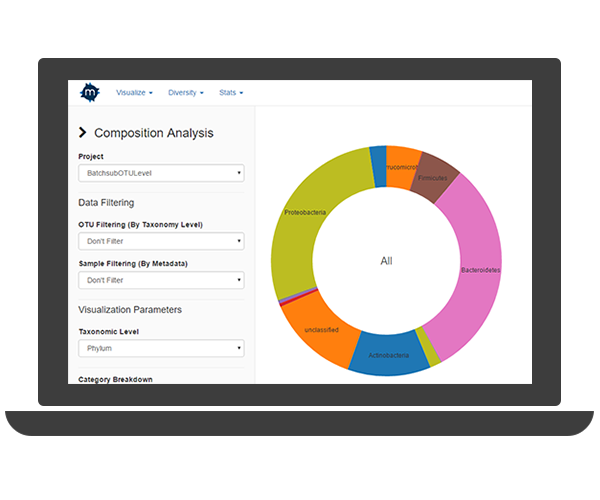Click the Composition Analysis heading text
This screenshot has height=500, width=600.
[x=153, y=133]
